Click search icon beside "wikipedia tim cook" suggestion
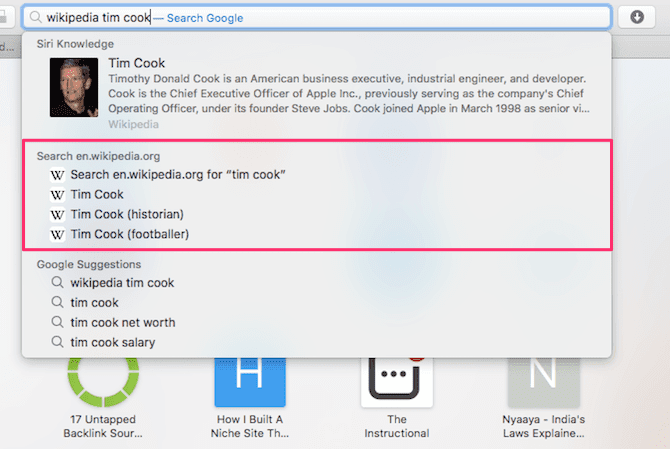Viewport: 670px width, 449px height. point(57,282)
